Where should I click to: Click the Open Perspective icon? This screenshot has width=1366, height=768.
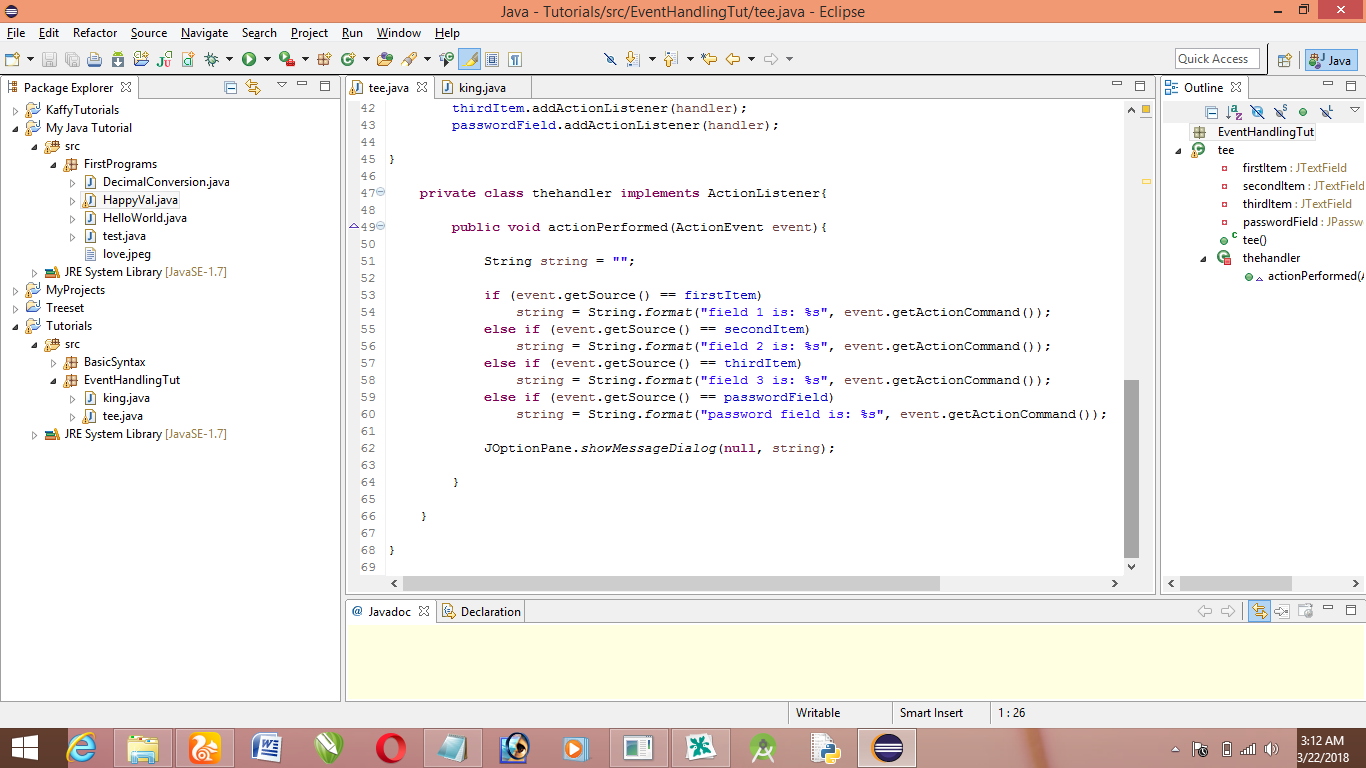[x=1285, y=60]
